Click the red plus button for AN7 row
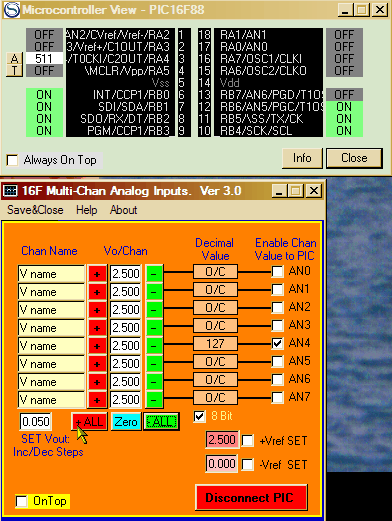The height and width of the screenshot is (521, 392). pos(97,400)
